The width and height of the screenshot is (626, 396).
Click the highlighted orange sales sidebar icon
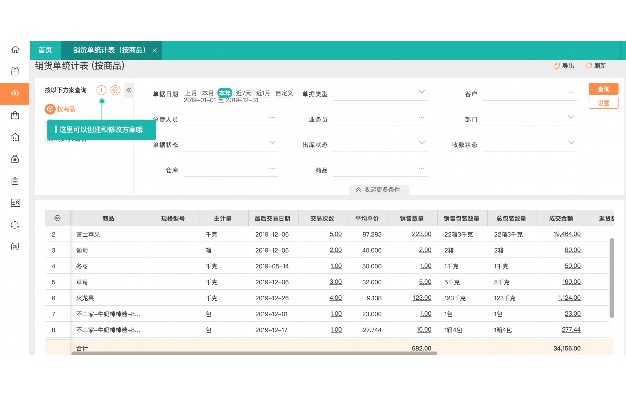click(x=15, y=93)
